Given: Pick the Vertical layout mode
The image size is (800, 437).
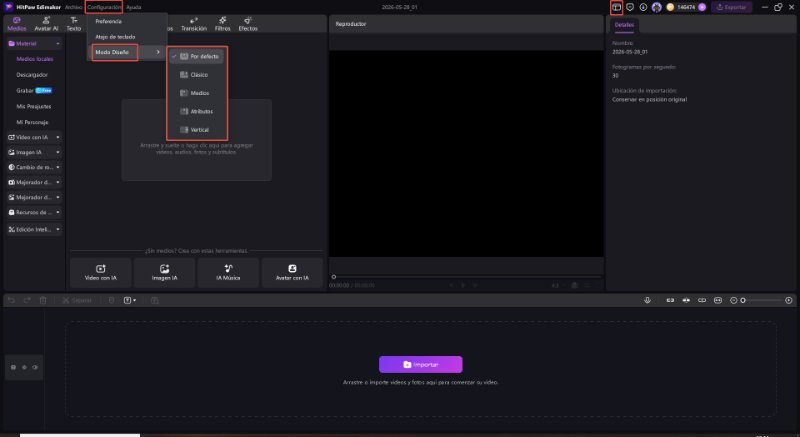Looking at the screenshot, I should tap(197, 130).
